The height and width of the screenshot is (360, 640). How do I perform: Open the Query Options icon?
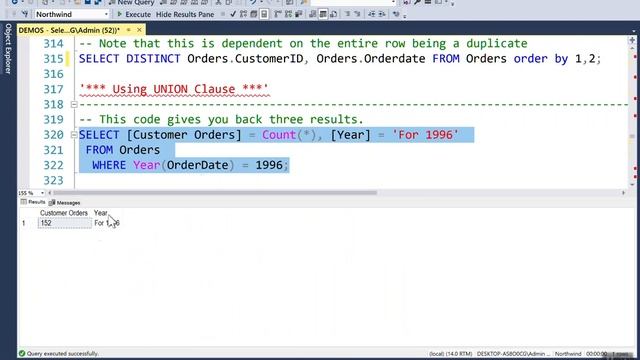click(x=253, y=14)
